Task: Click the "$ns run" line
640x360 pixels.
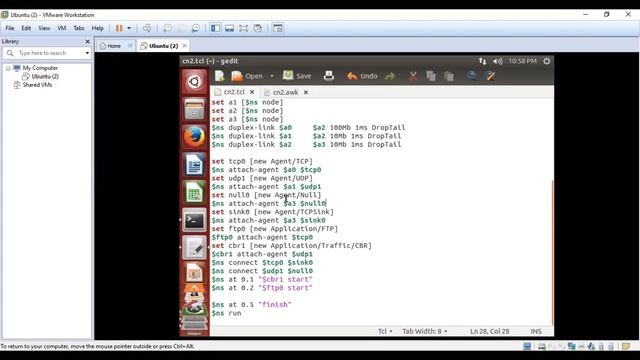Action: (x=226, y=313)
